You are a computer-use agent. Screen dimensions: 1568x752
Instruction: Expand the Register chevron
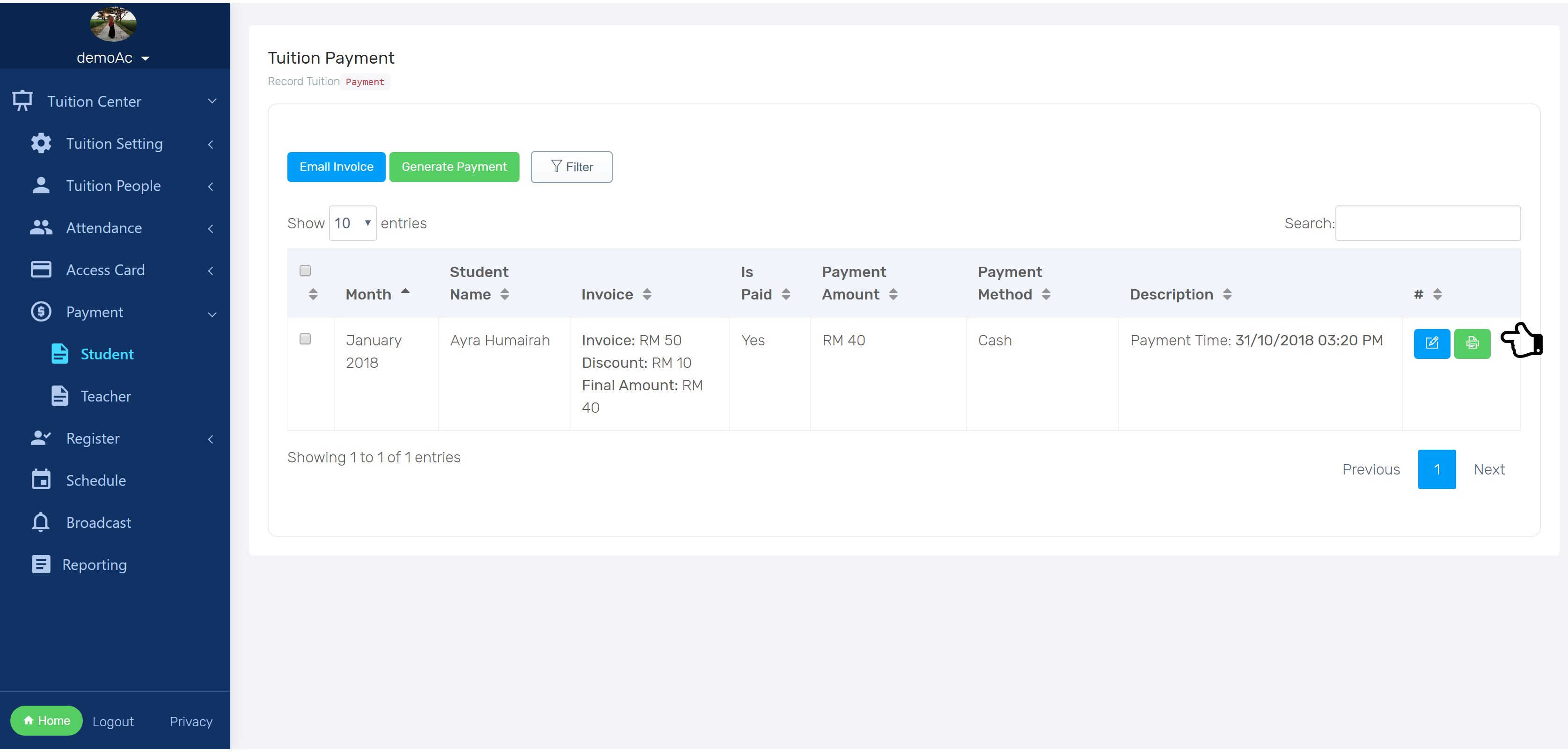211,438
